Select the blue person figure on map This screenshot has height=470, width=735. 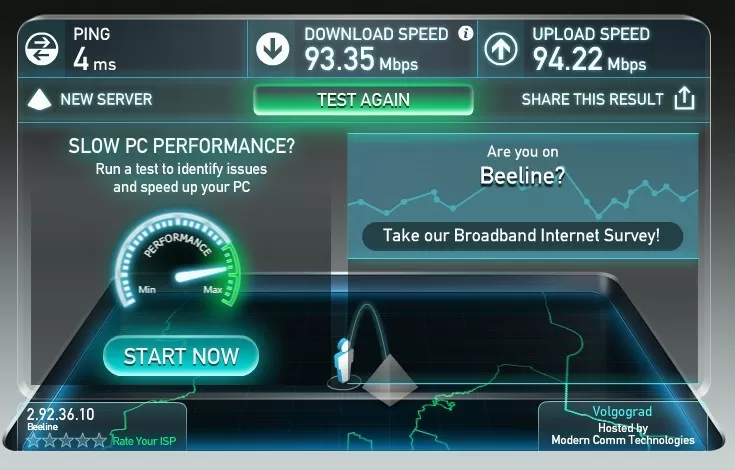point(343,360)
